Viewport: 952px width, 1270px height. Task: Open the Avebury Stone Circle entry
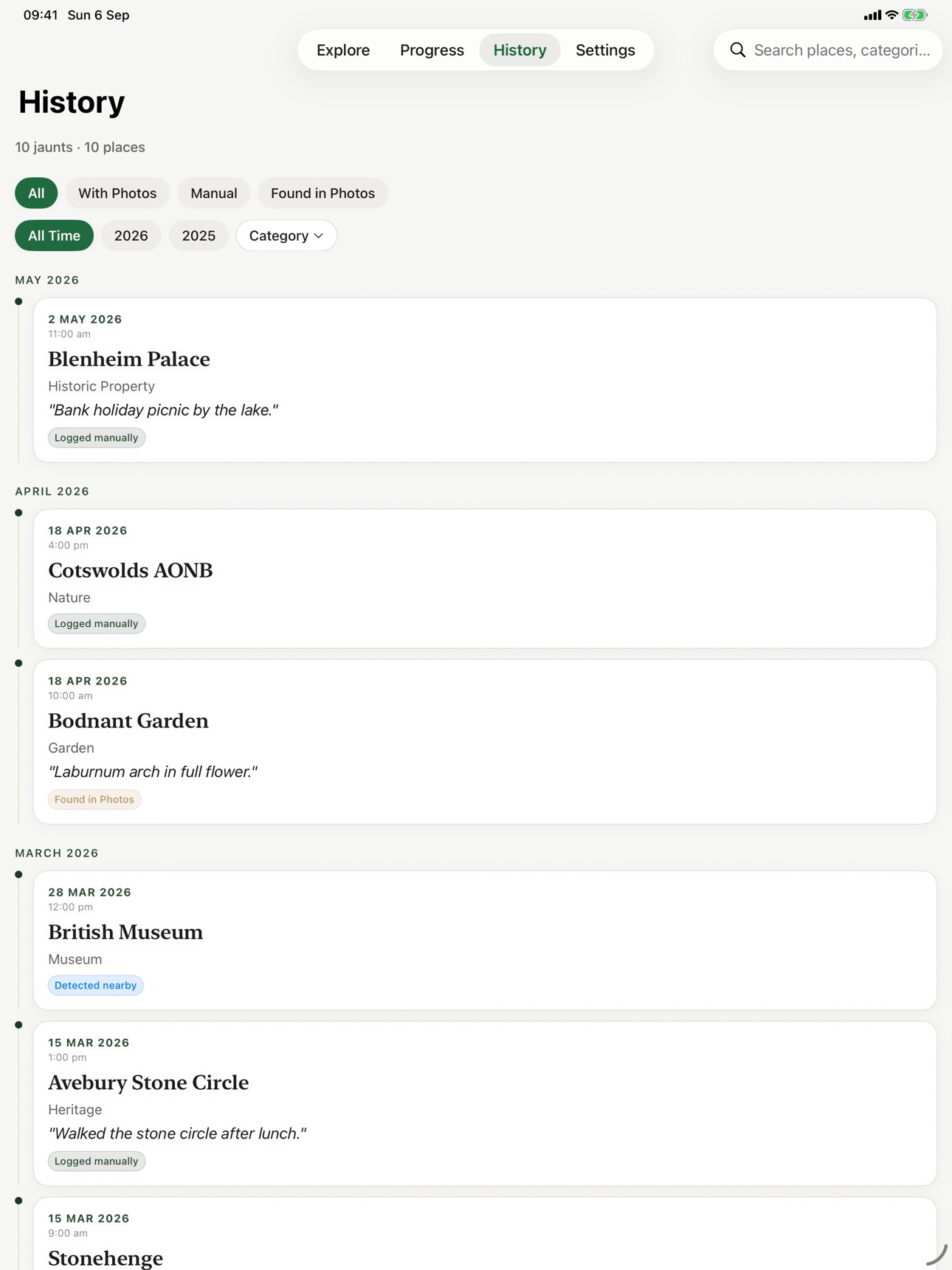tap(485, 1104)
